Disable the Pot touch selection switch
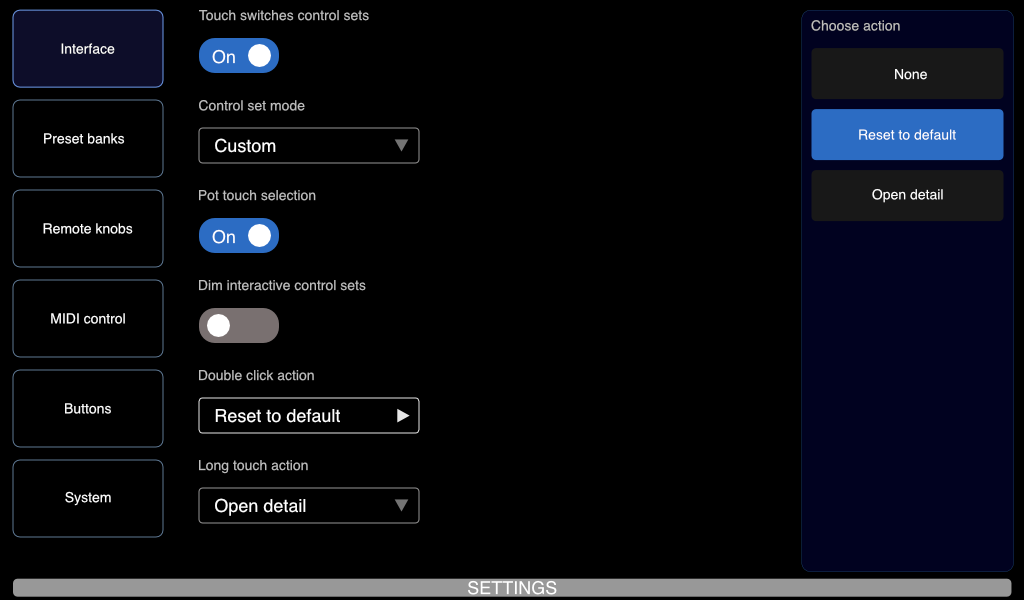1024x600 pixels. coord(239,236)
